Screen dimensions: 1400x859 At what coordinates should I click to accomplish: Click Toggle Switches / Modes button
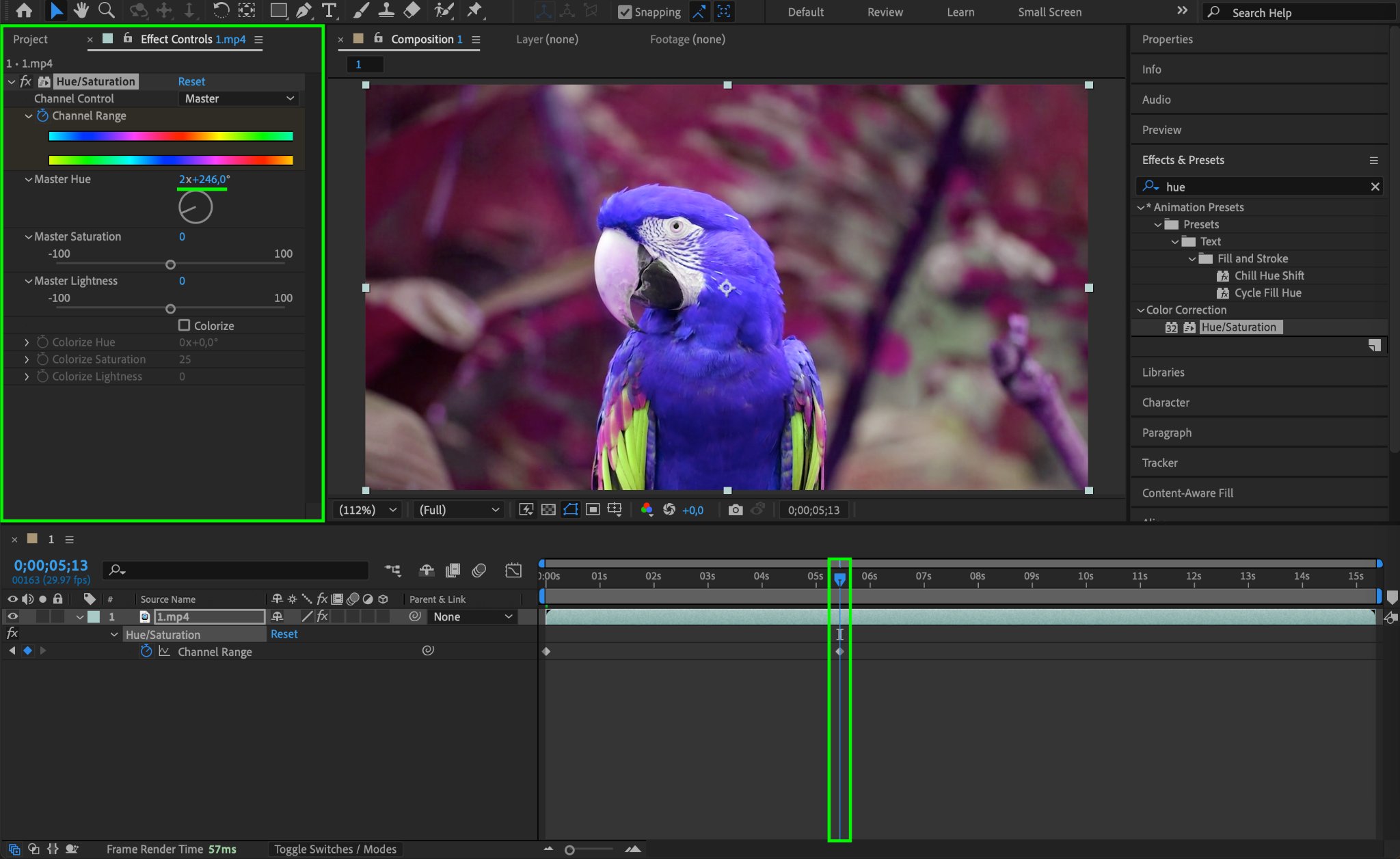pos(335,849)
